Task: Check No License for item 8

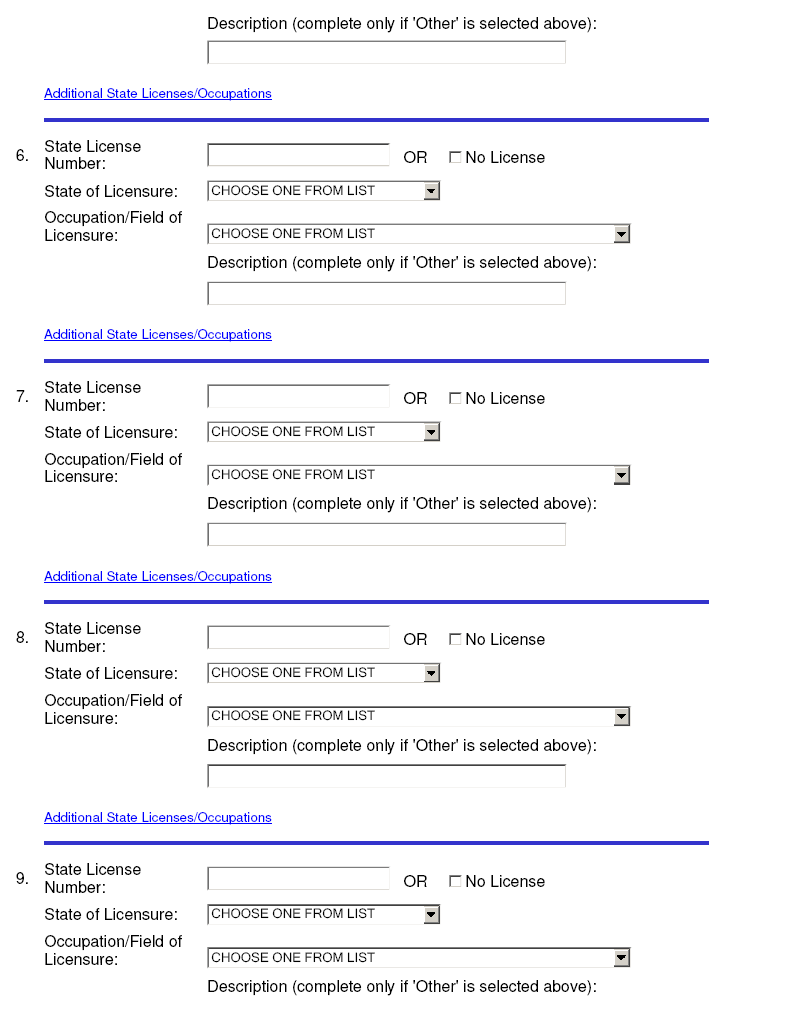Action: 455,640
